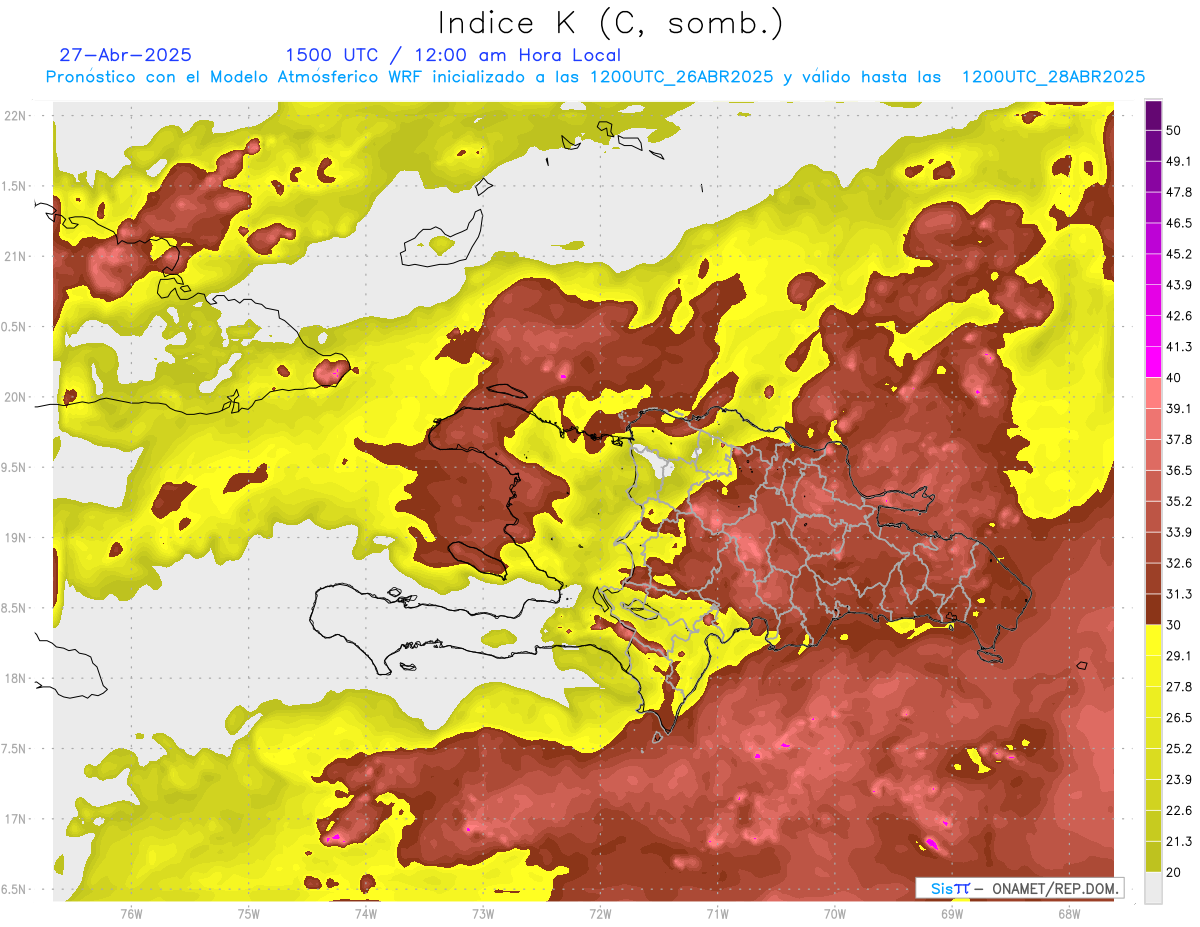Click the '74W' longitude label

tap(366, 912)
